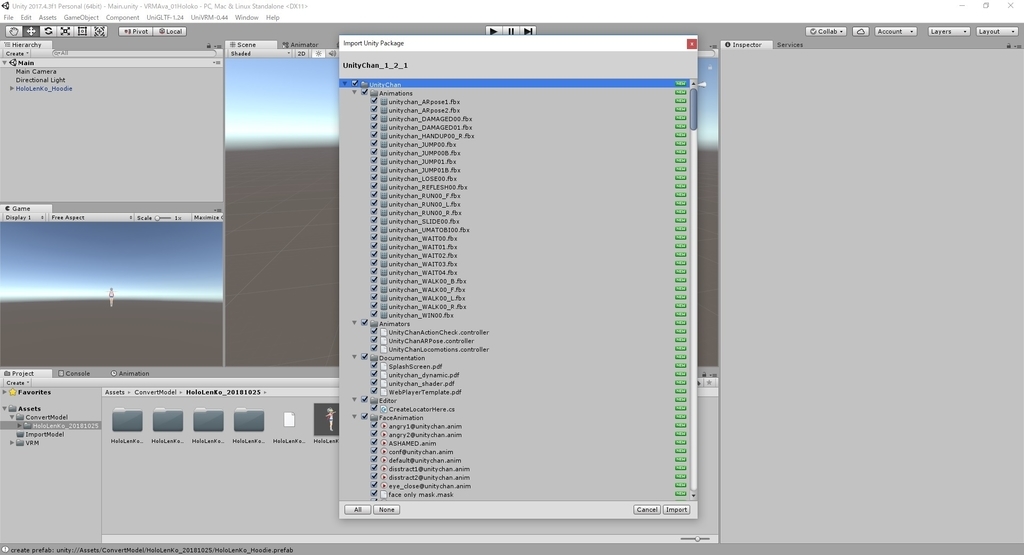Open the second HoloLenKo folder icon

[167, 420]
